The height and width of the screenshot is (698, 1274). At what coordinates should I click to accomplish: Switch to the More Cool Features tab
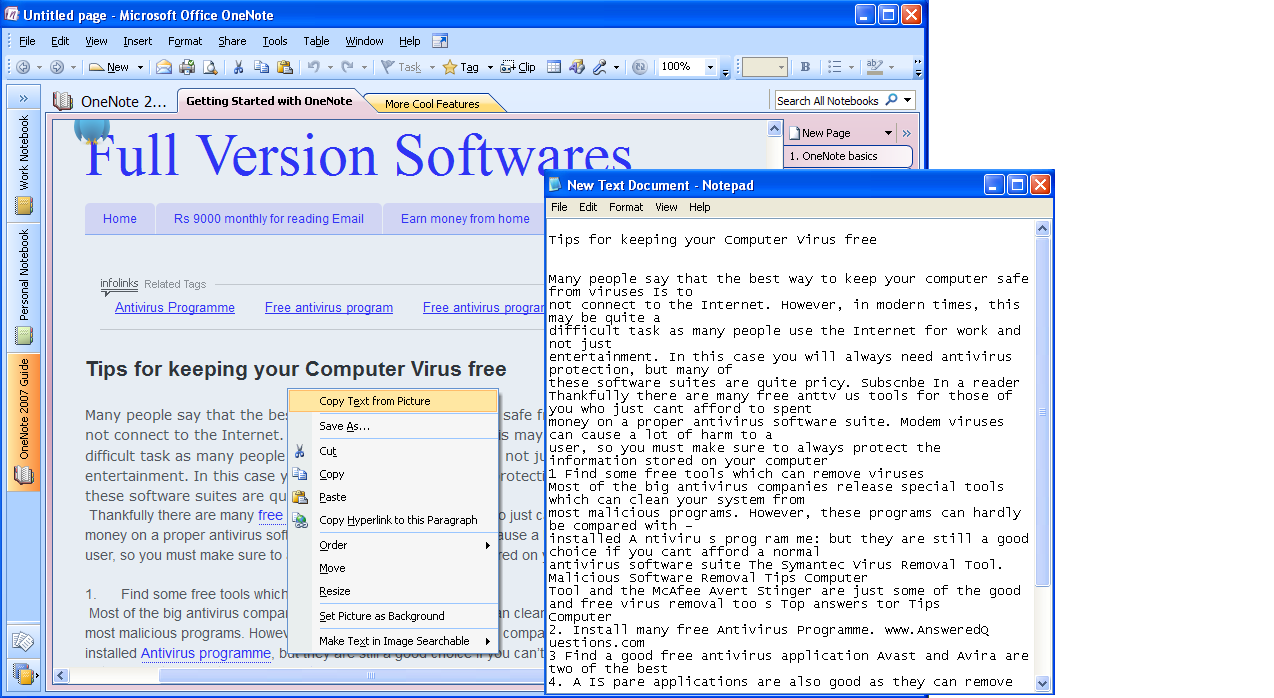click(x=430, y=102)
